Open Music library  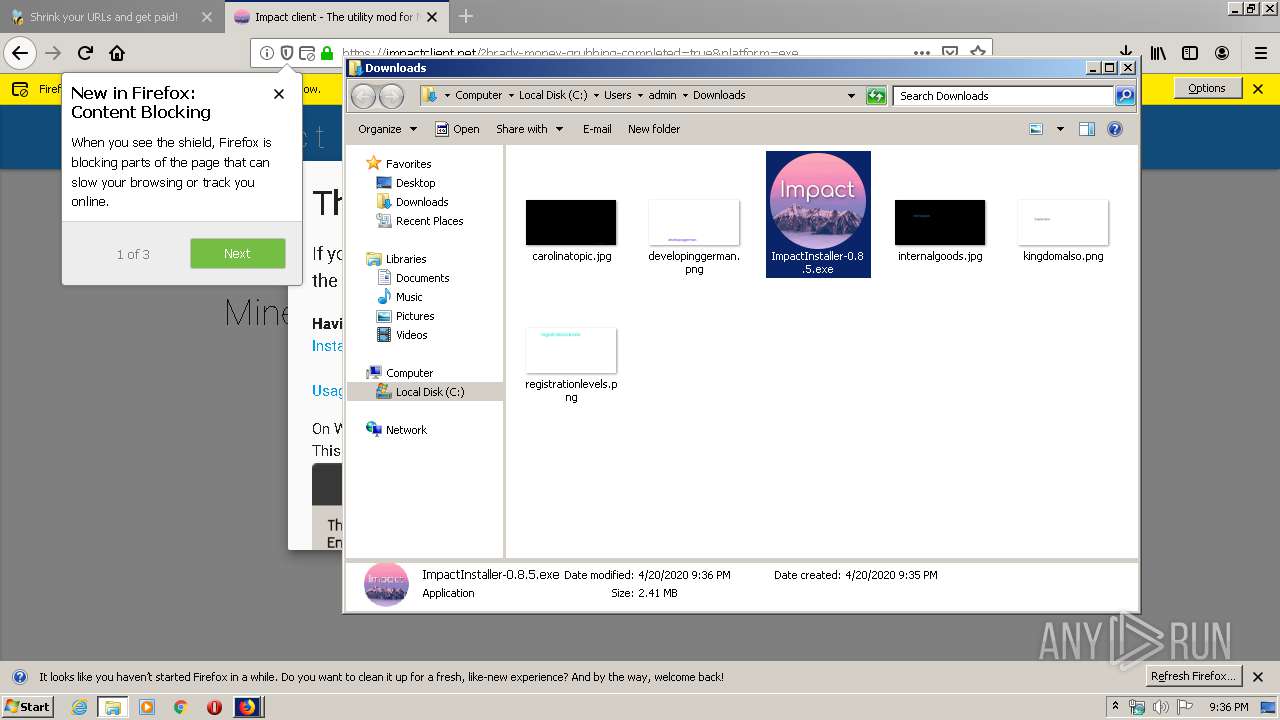coord(409,297)
